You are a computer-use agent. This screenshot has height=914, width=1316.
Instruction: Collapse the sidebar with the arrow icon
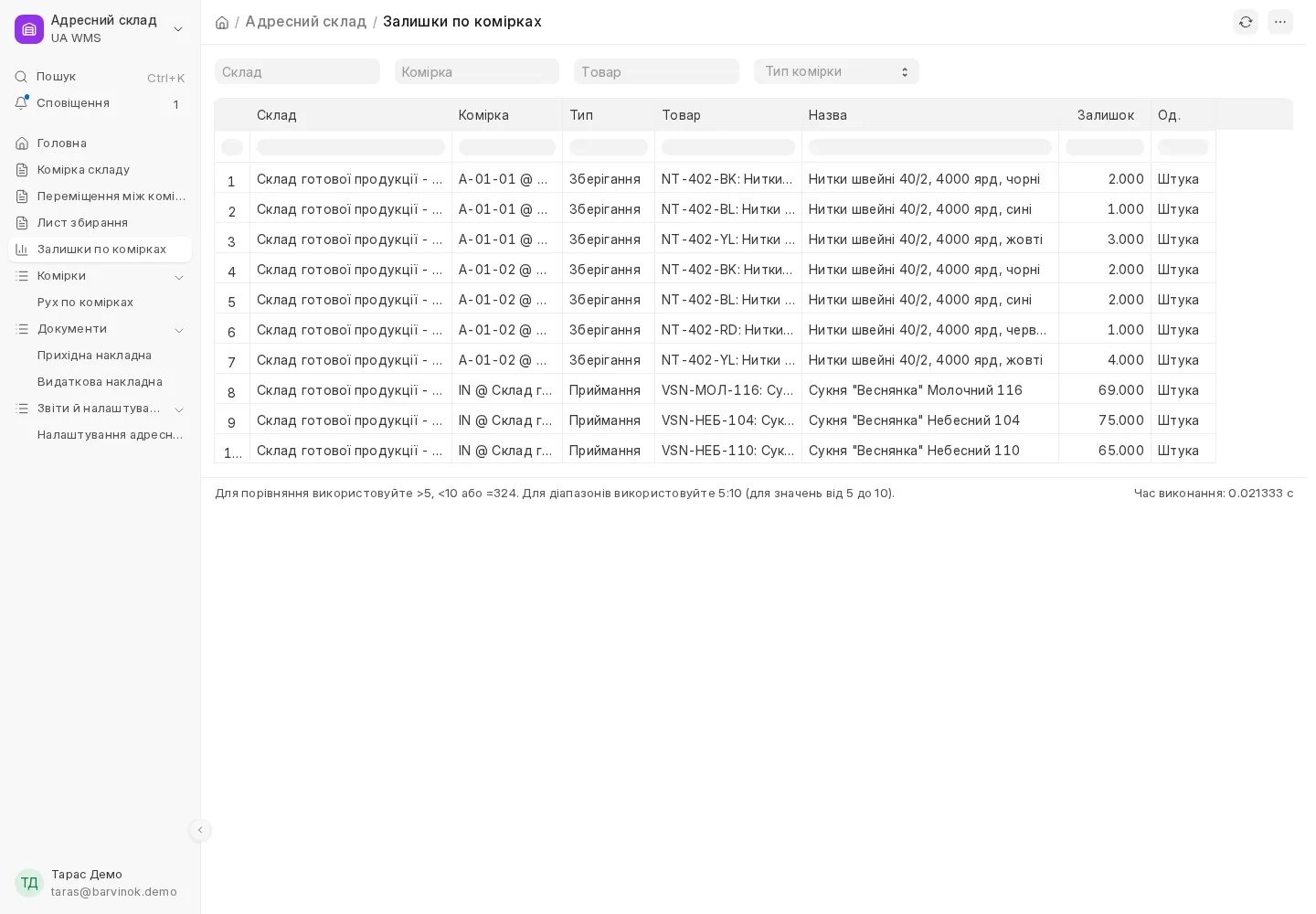200,830
